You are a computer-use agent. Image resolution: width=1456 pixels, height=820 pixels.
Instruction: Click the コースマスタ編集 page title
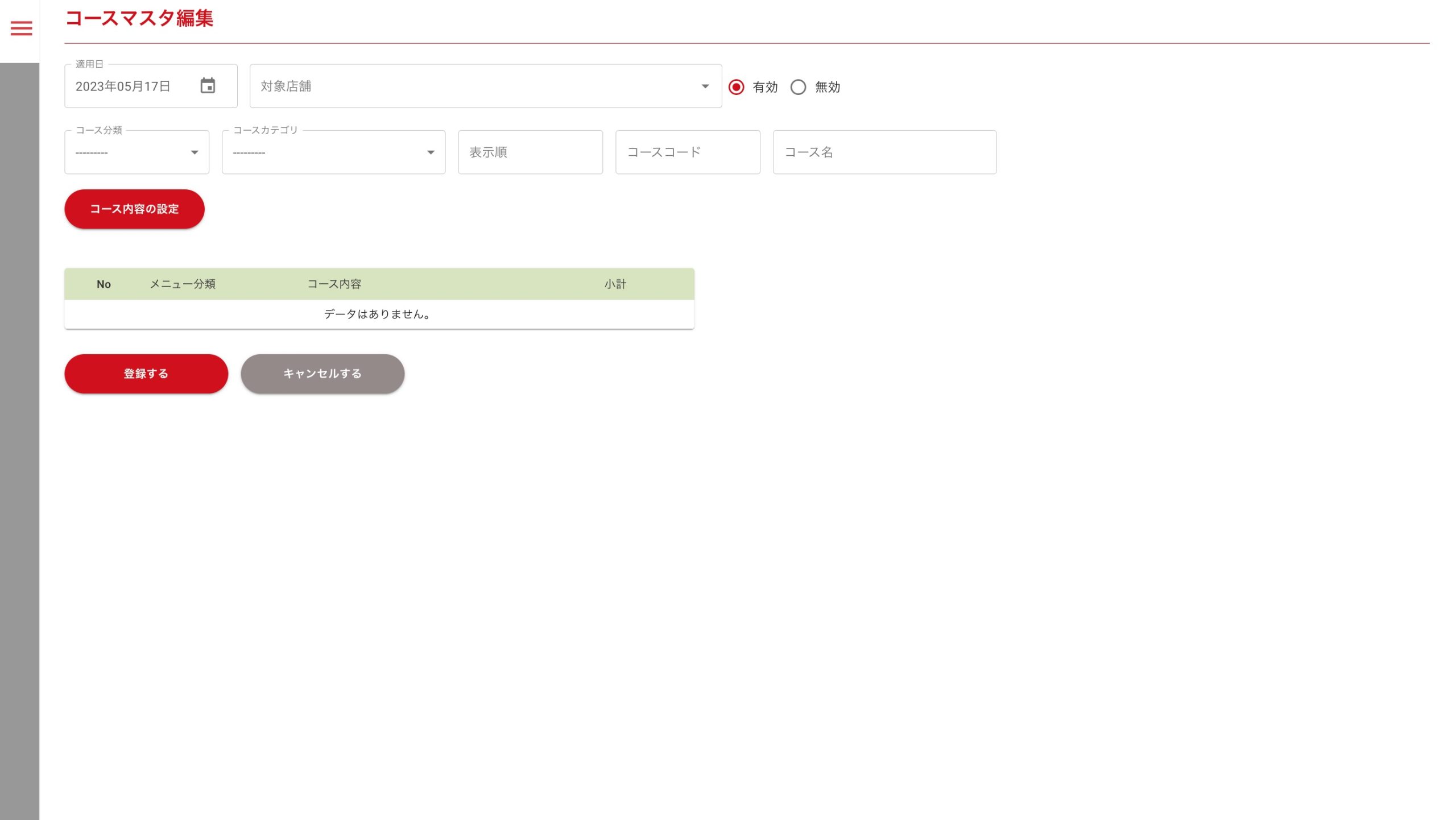click(x=139, y=18)
